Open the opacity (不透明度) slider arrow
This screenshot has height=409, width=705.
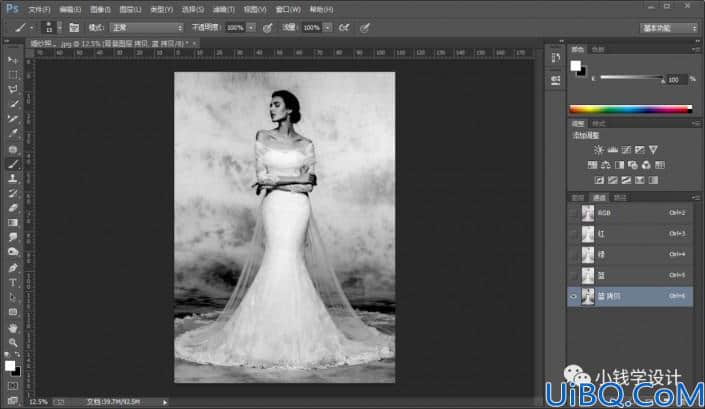[x=251, y=28]
